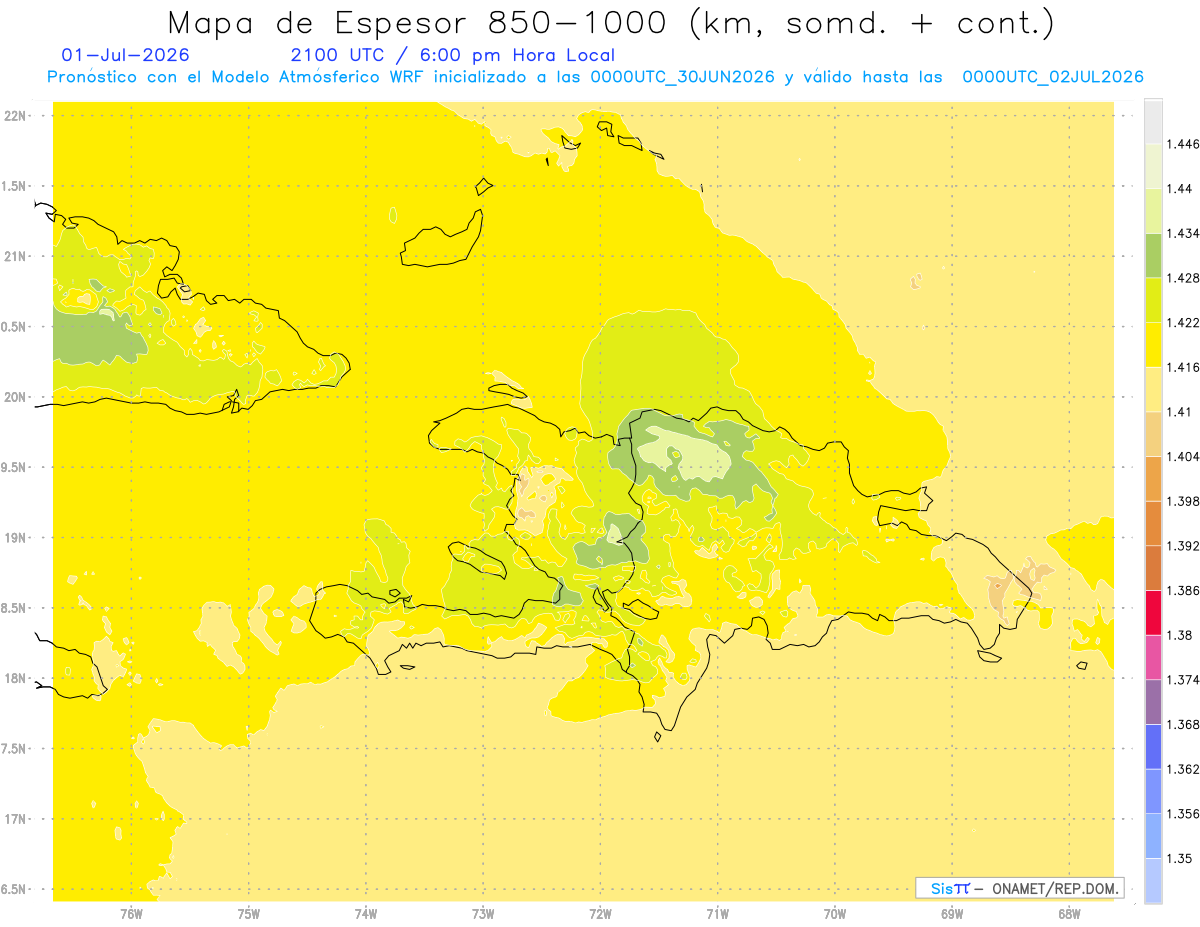Click the 1.41 legend value

tap(1180, 412)
